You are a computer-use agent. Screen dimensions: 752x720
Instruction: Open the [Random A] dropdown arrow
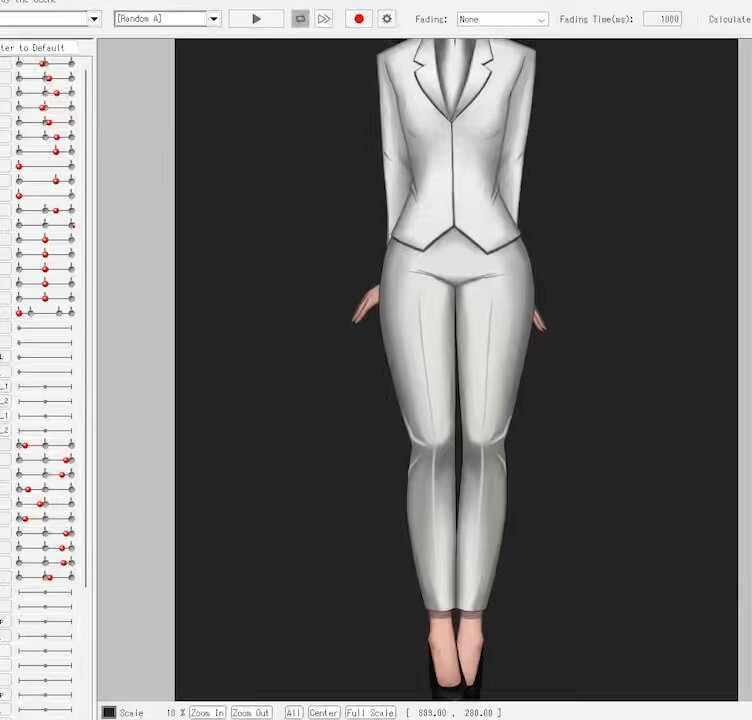click(x=214, y=19)
